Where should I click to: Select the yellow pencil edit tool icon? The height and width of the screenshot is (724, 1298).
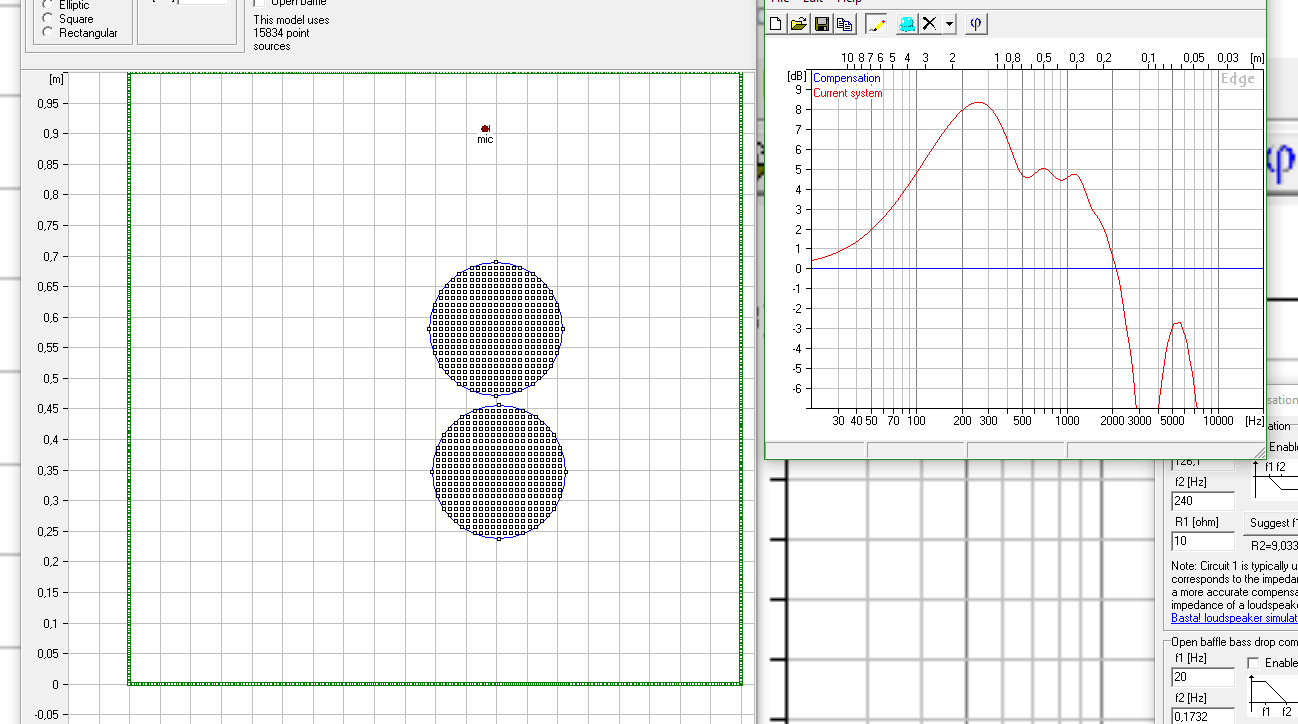(877, 24)
